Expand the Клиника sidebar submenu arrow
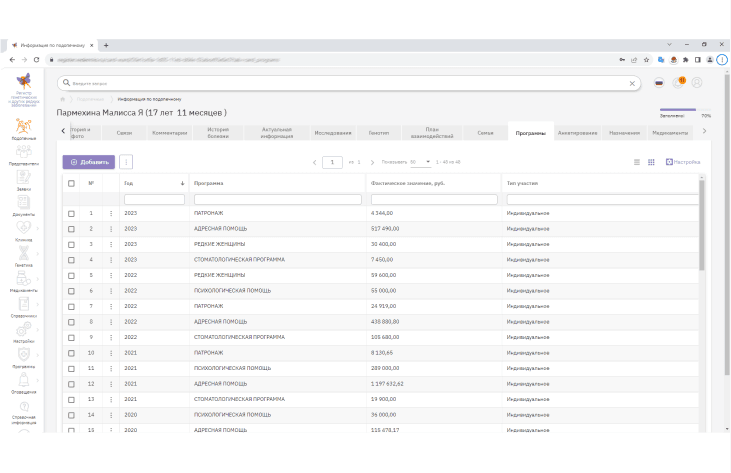The width and height of the screenshot is (731, 473). pos(38,228)
